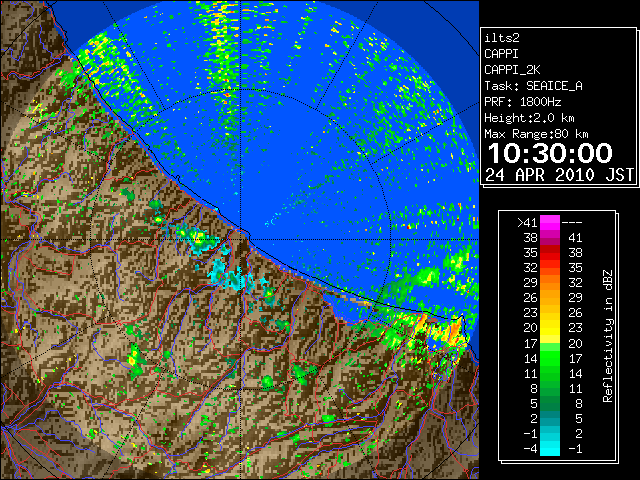Click 'PRF: 1800Hz' text

point(522,102)
